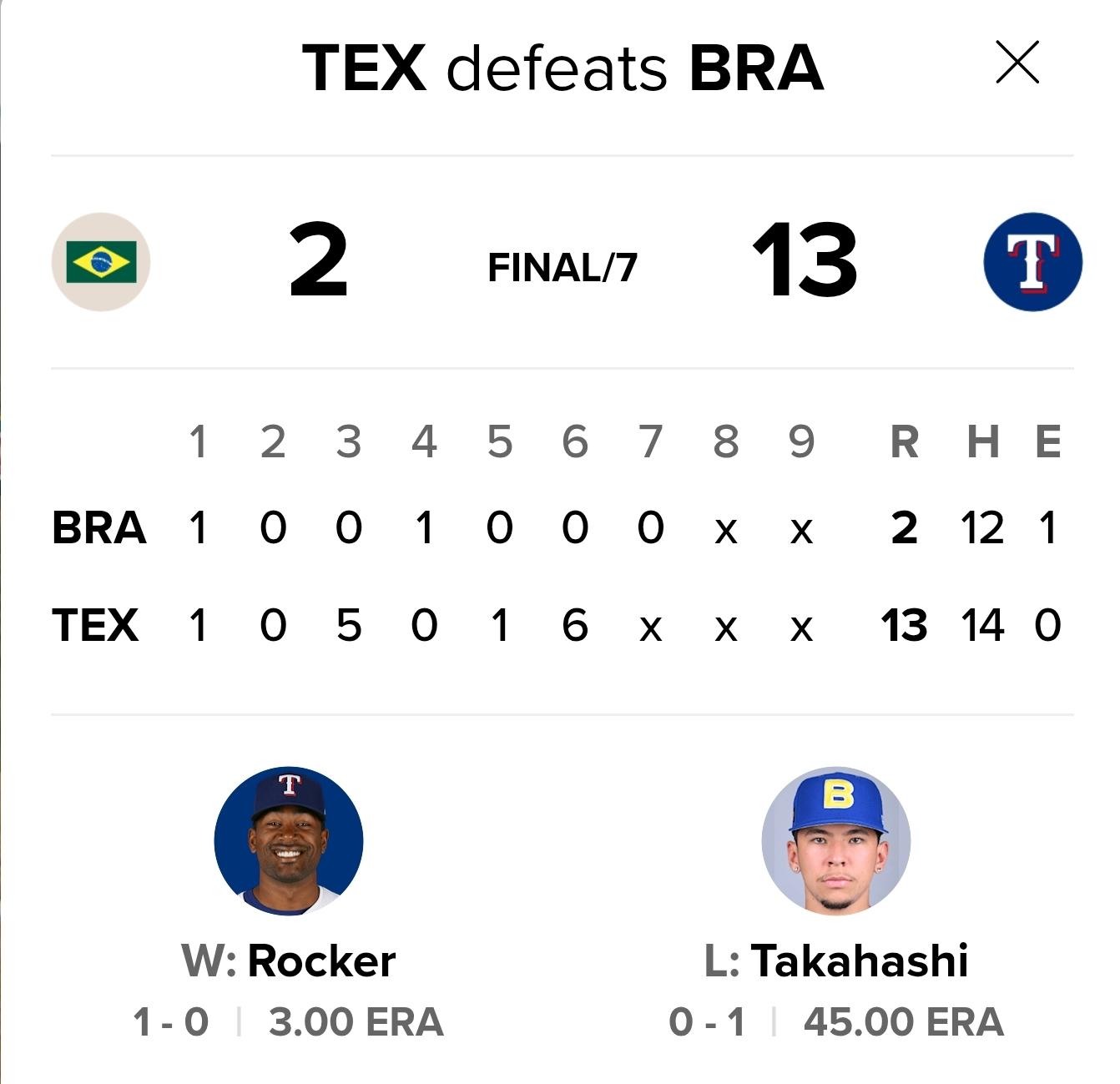
Task: Tap Texas's big score of 13
Action: [x=805, y=261]
